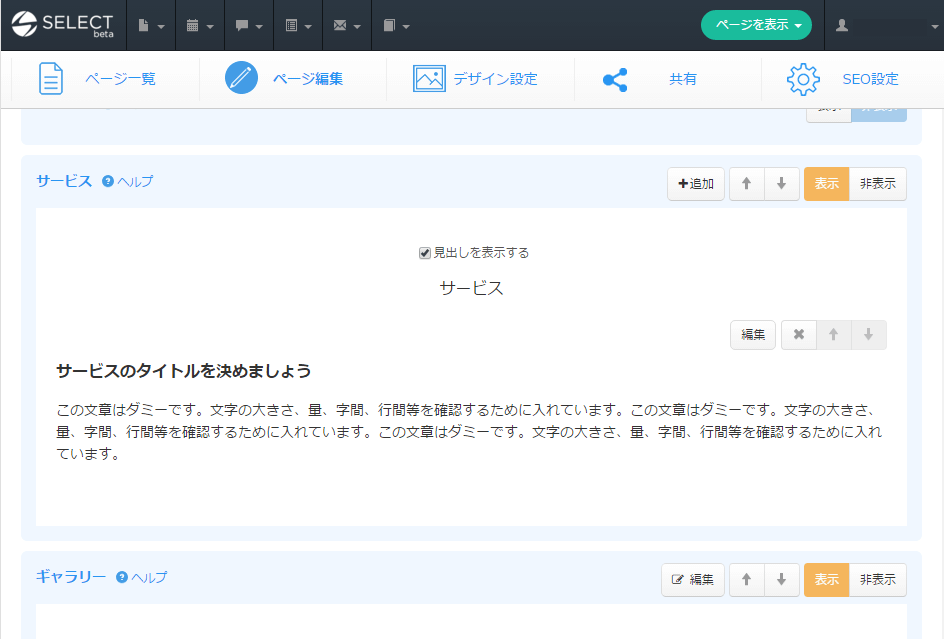Open the 共有 share tab
This screenshot has height=639, width=944.
tap(650, 79)
